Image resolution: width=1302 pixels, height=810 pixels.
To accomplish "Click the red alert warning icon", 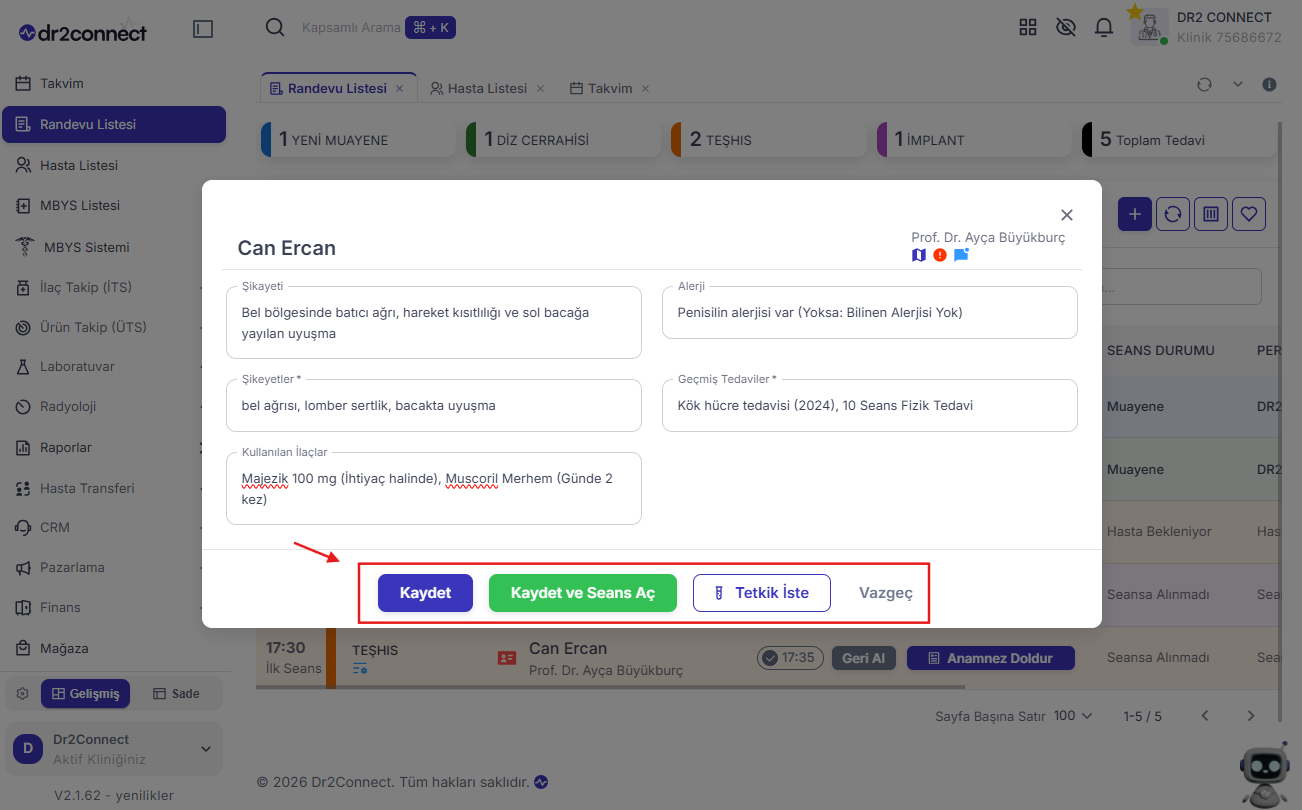I will [940, 255].
